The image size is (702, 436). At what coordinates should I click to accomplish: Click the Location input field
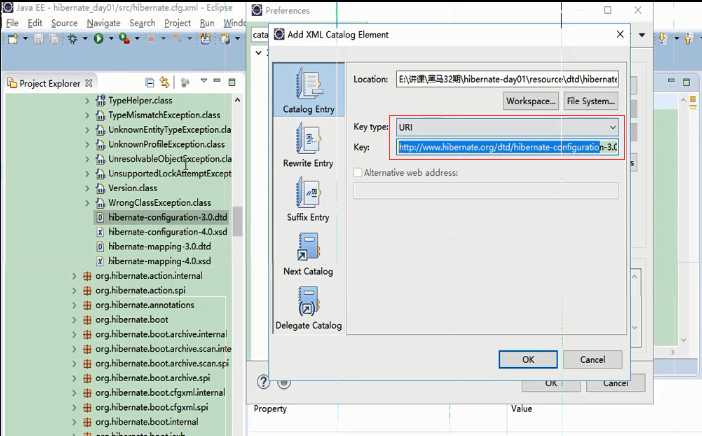click(507, 79)
